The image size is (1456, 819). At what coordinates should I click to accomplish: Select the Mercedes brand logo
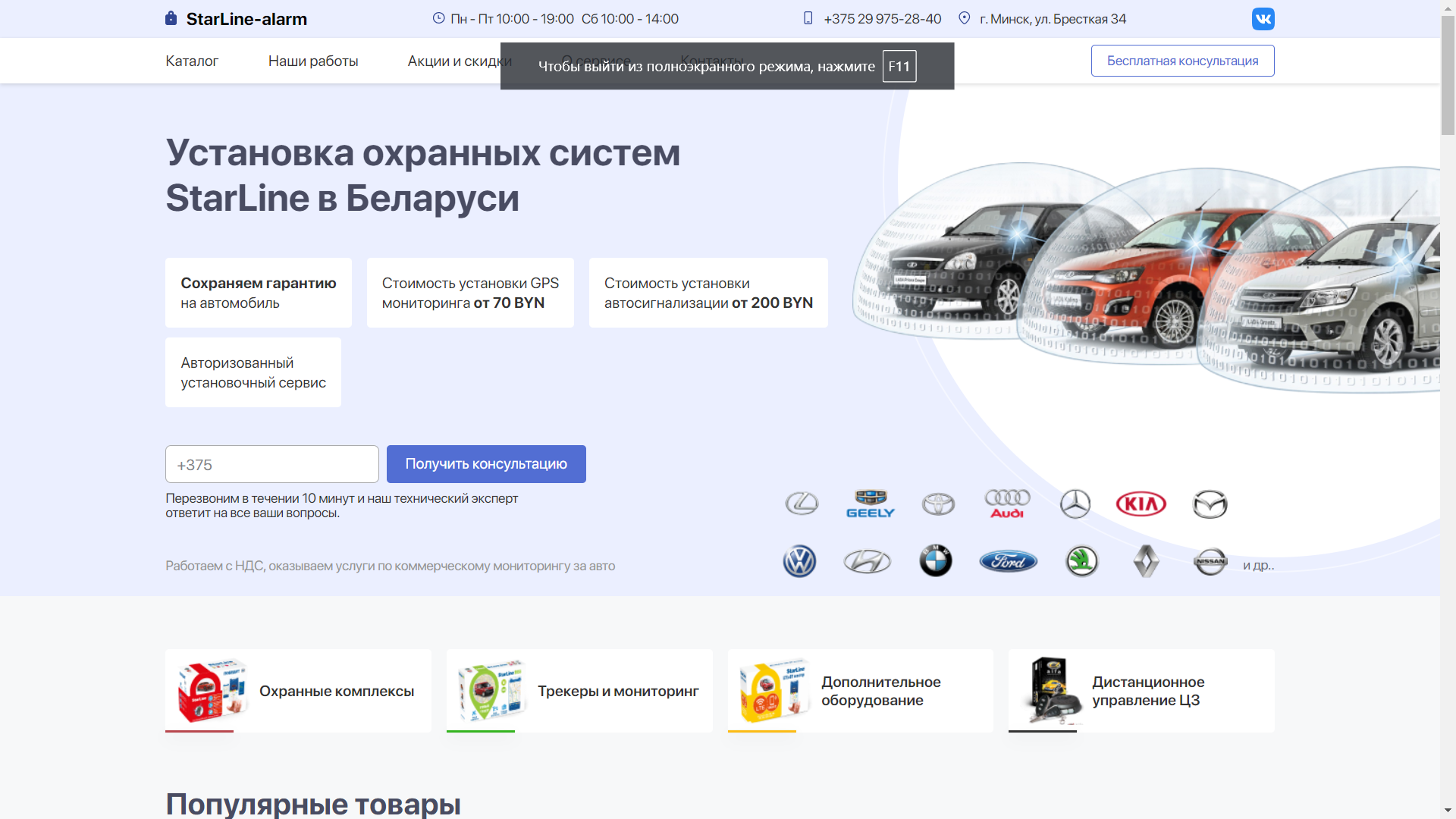coord(1075,504)
